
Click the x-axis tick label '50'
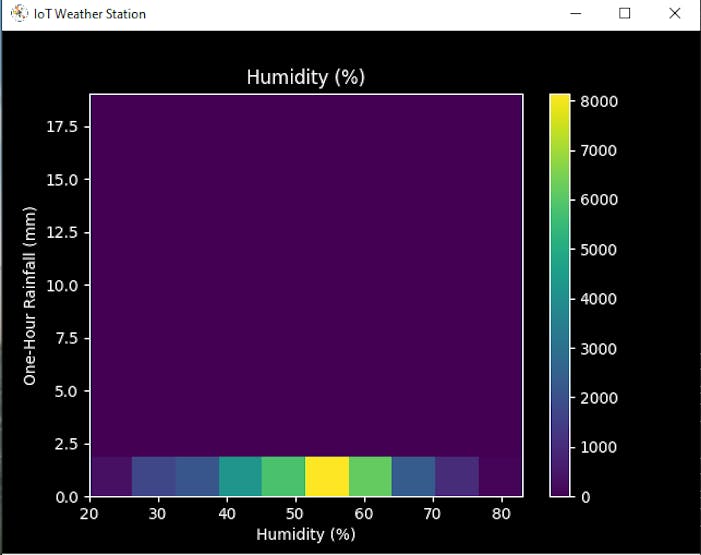pyautogui.click(x=295, y=514)
